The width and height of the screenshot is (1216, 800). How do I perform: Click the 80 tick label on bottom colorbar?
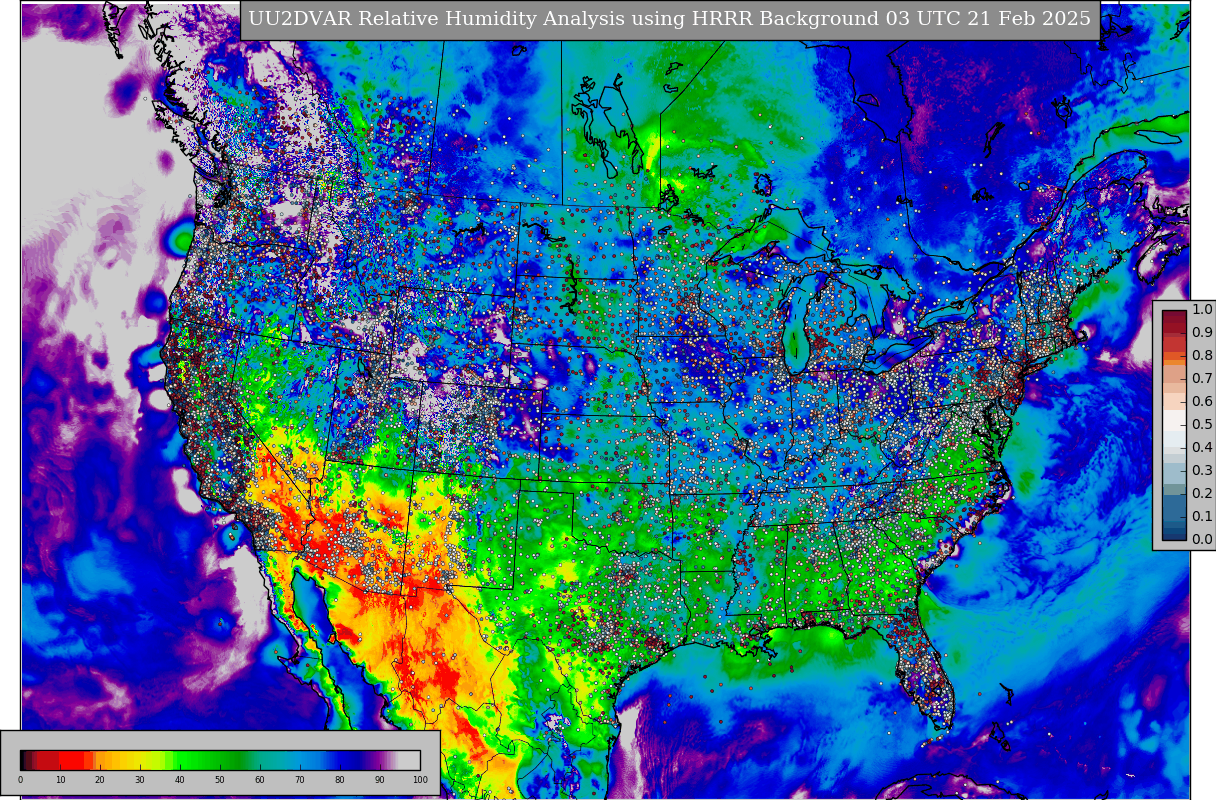pos(340,780)
